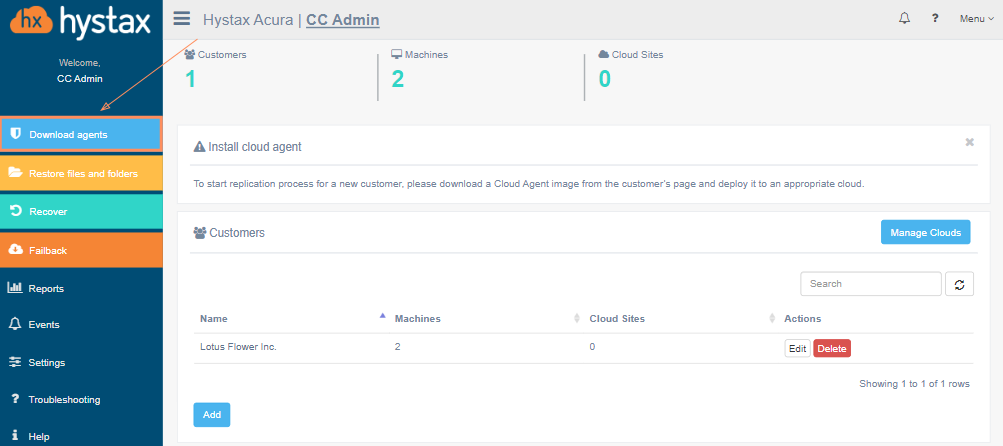Click the question mark help icon in top bar
1003x446 pixels.
point(935,19)
